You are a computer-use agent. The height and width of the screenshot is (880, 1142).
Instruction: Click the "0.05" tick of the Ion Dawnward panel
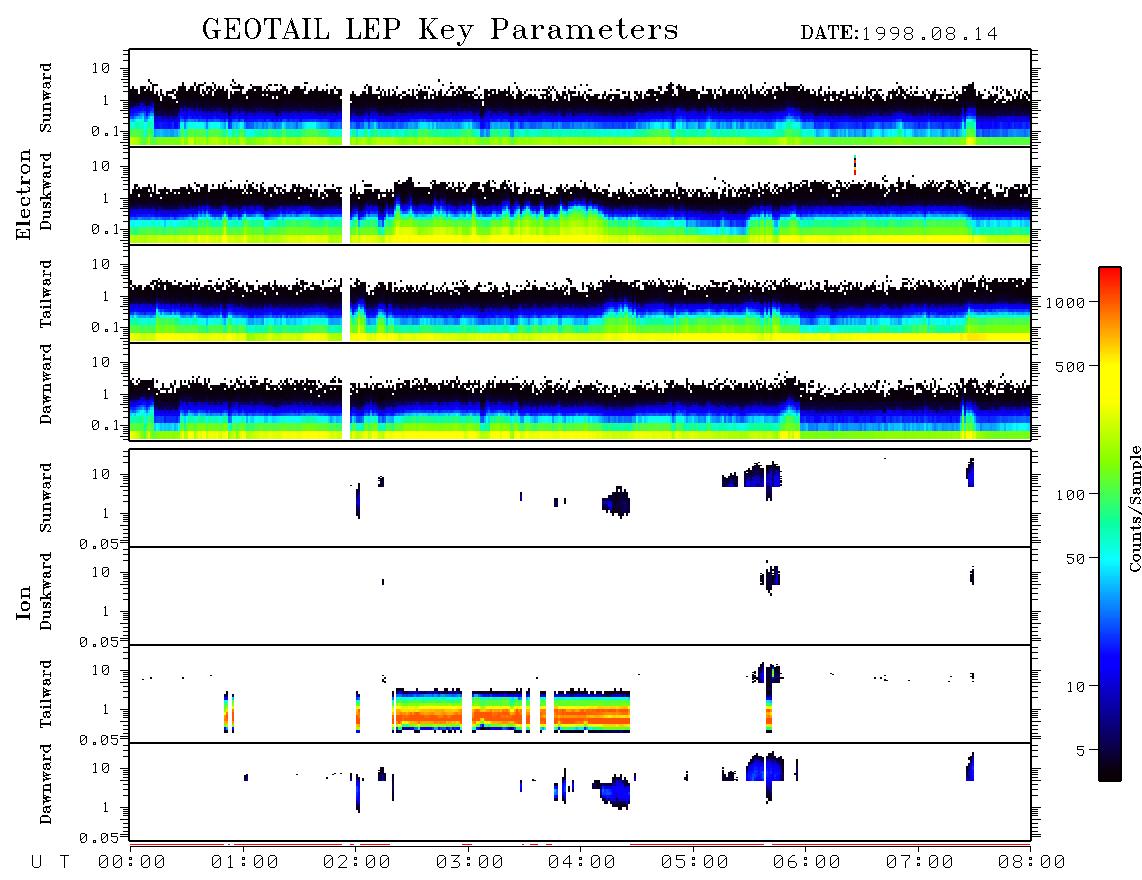[99, 838]
